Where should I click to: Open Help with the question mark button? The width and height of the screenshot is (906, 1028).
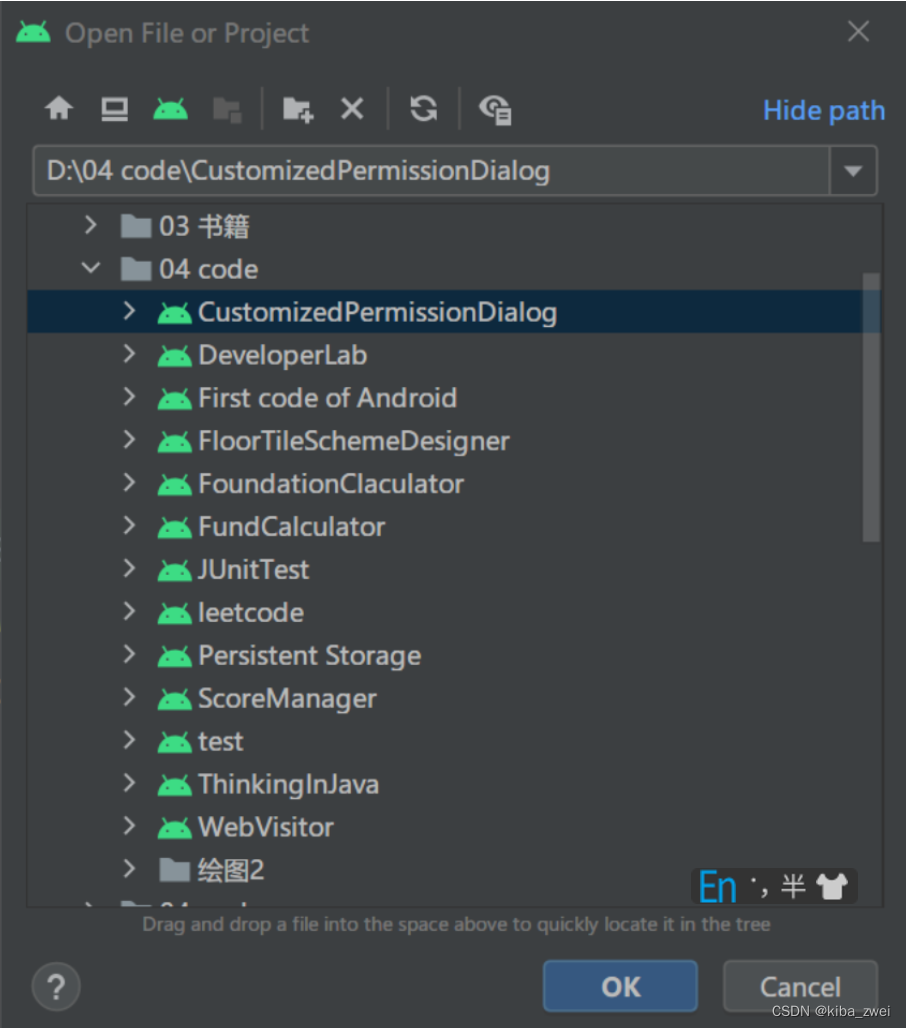point(56,986)
